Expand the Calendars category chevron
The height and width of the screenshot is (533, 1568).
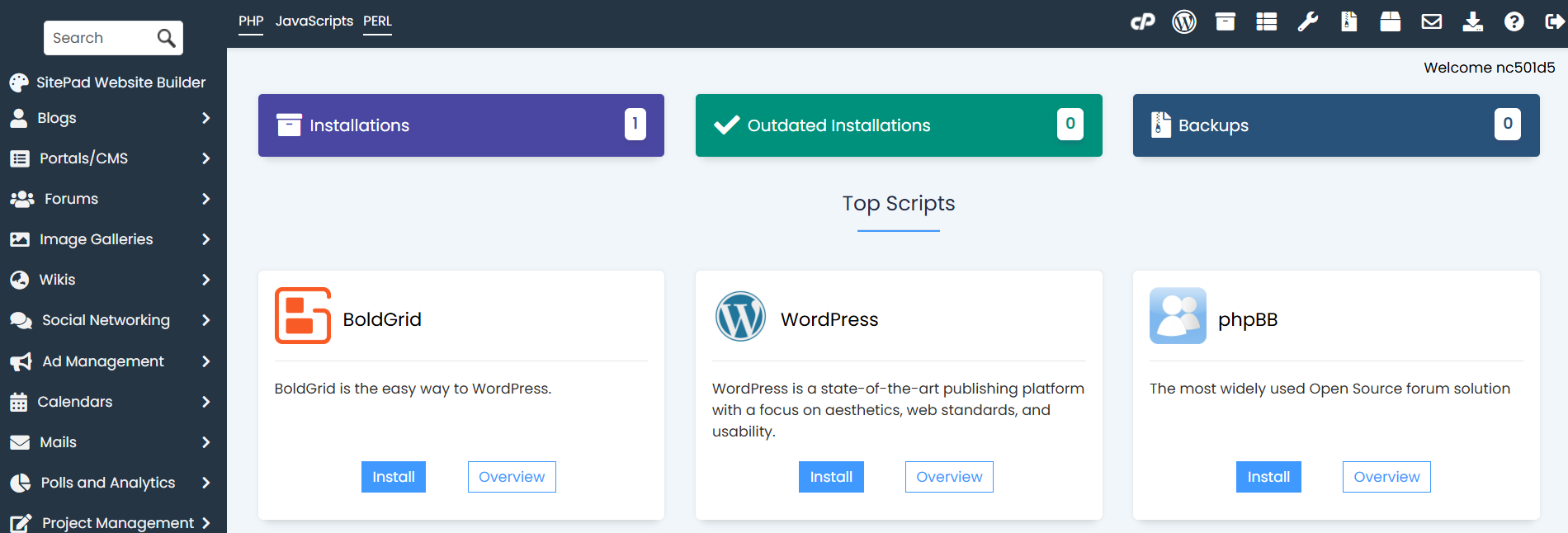(x=206, y=402)
